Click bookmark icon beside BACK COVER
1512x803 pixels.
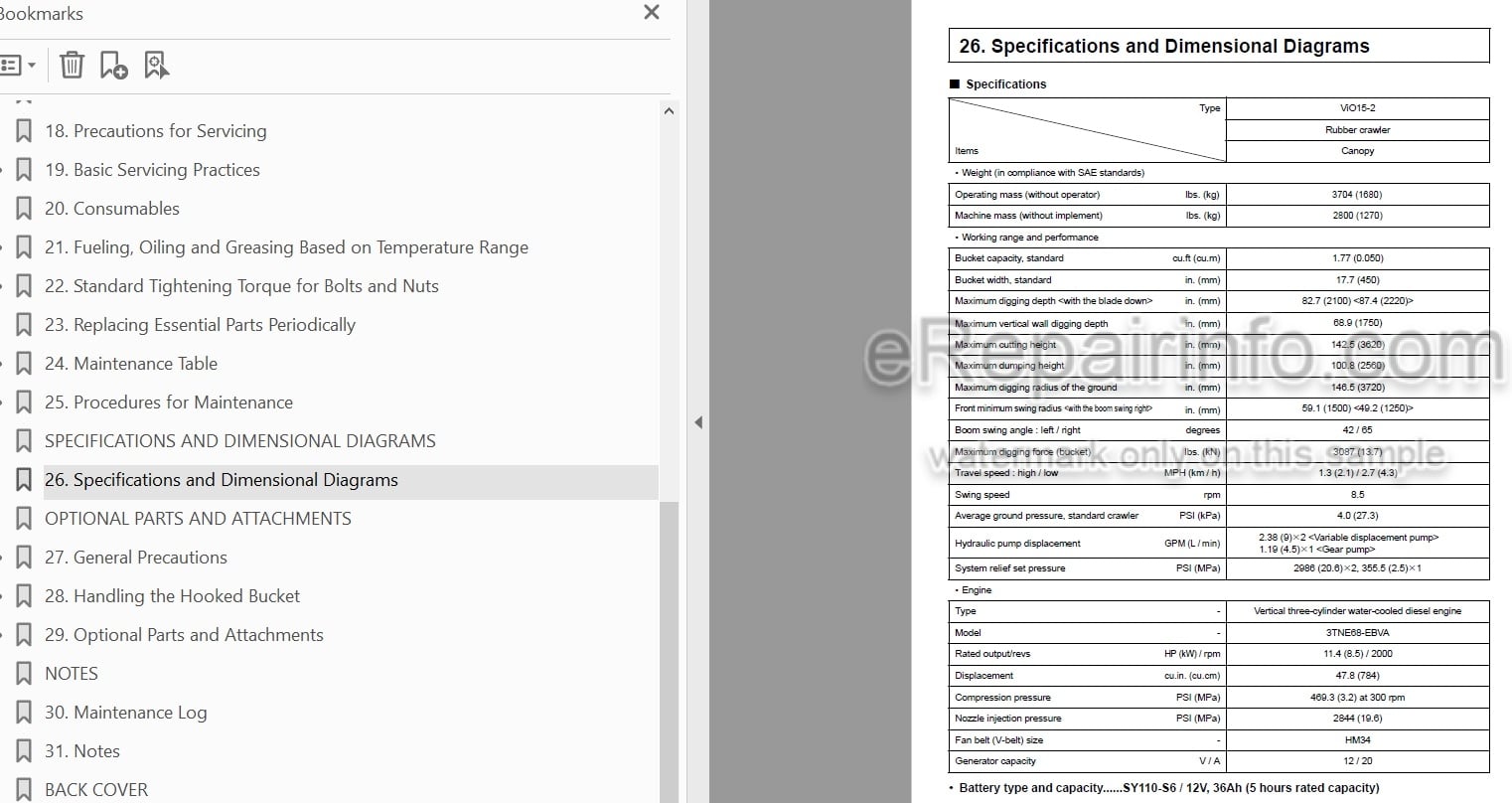[24, 790]
